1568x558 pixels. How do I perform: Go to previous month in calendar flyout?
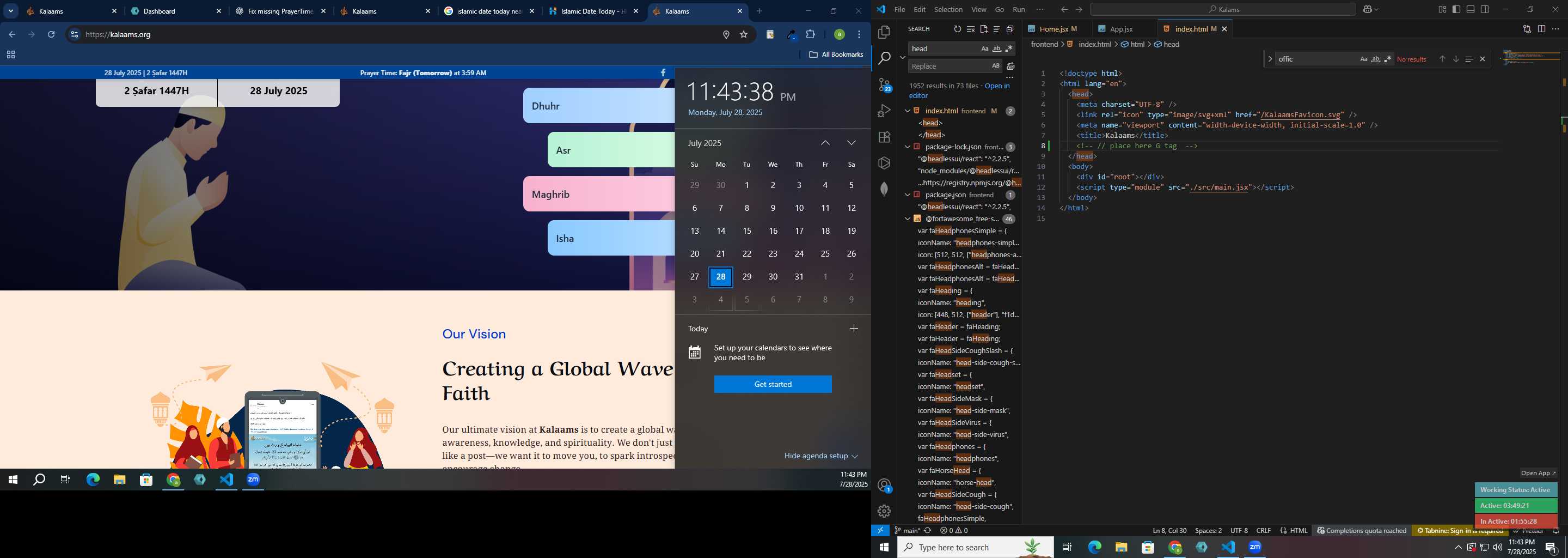825,143
